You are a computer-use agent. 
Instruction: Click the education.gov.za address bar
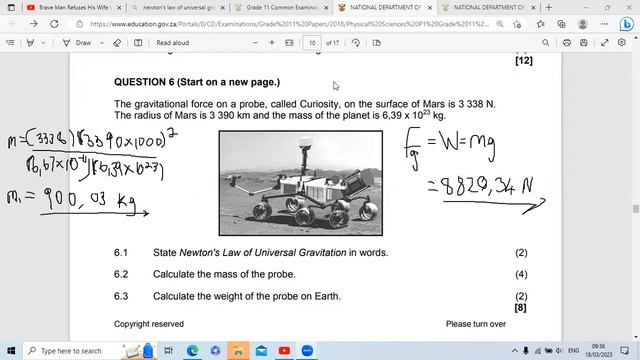[x=289, y=24]
